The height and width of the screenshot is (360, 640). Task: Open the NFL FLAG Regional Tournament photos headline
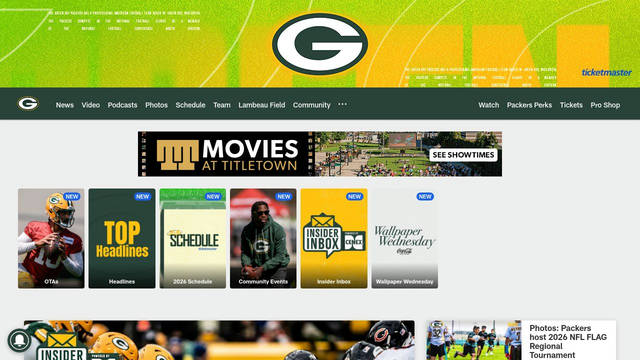568,342
